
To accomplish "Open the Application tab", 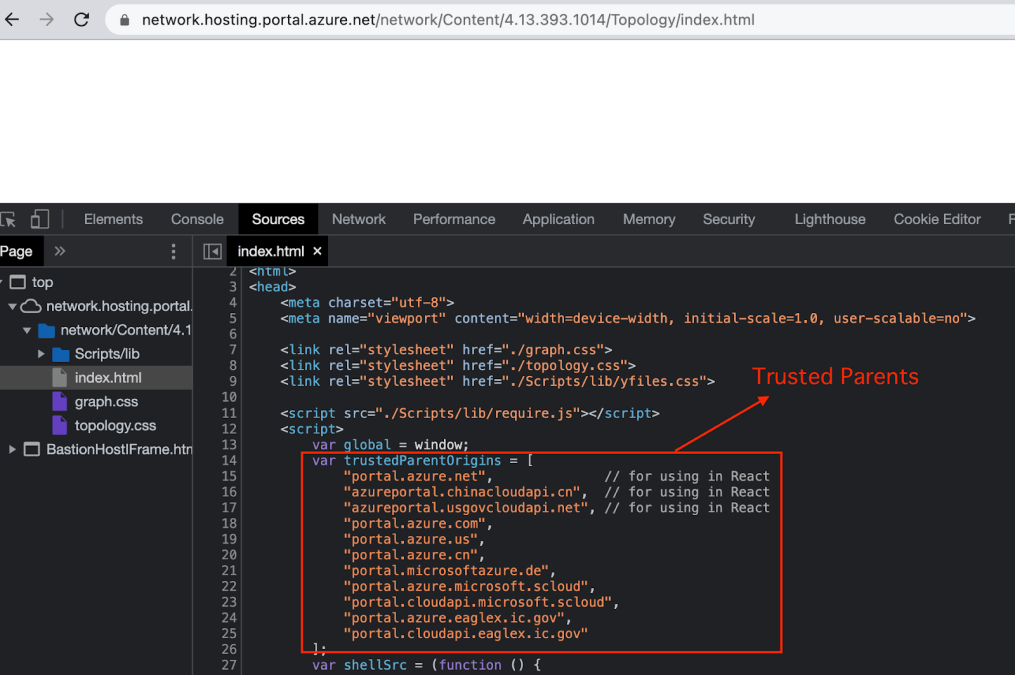I will pyautogui.click(x=559, y=219).
